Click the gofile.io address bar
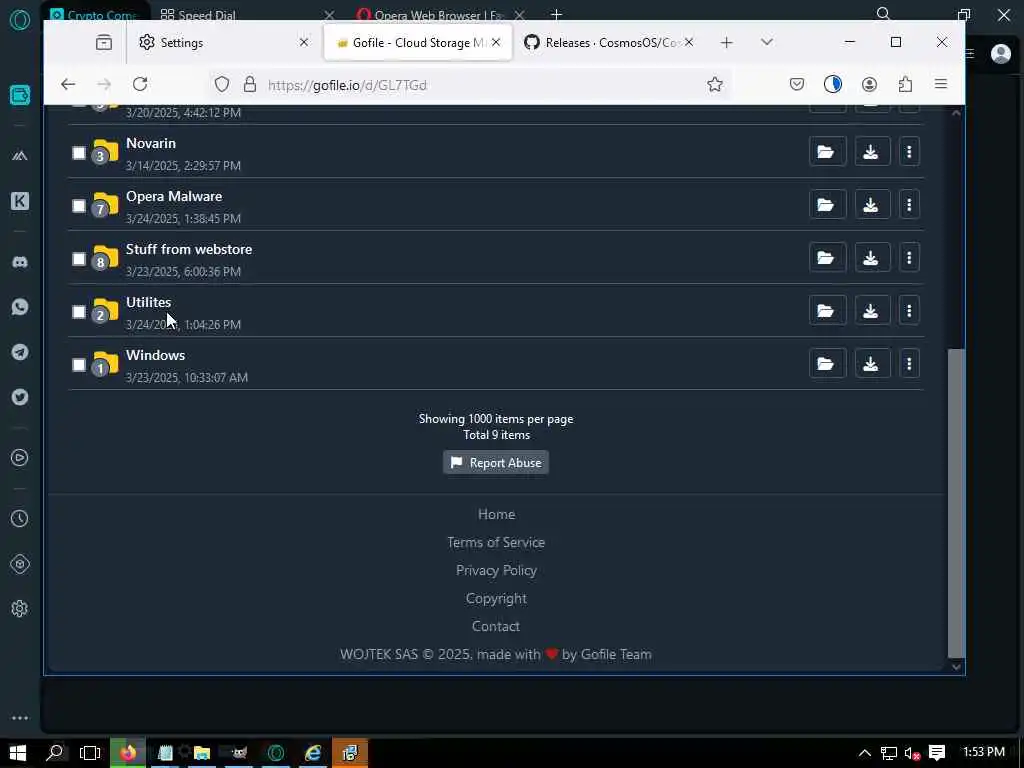1024x768 pixels. point(470,85)
